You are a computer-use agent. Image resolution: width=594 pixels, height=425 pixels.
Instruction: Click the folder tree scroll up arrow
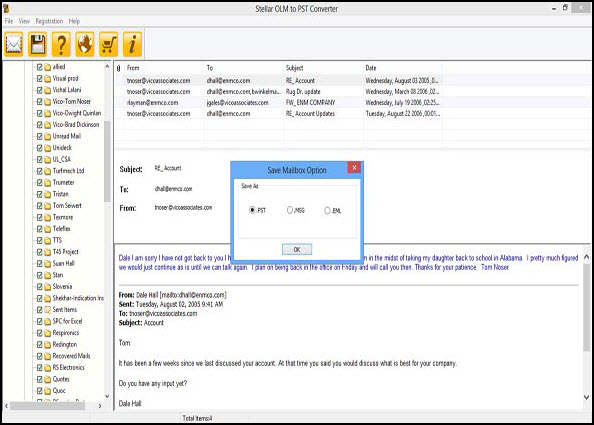[x=107, y=66]
